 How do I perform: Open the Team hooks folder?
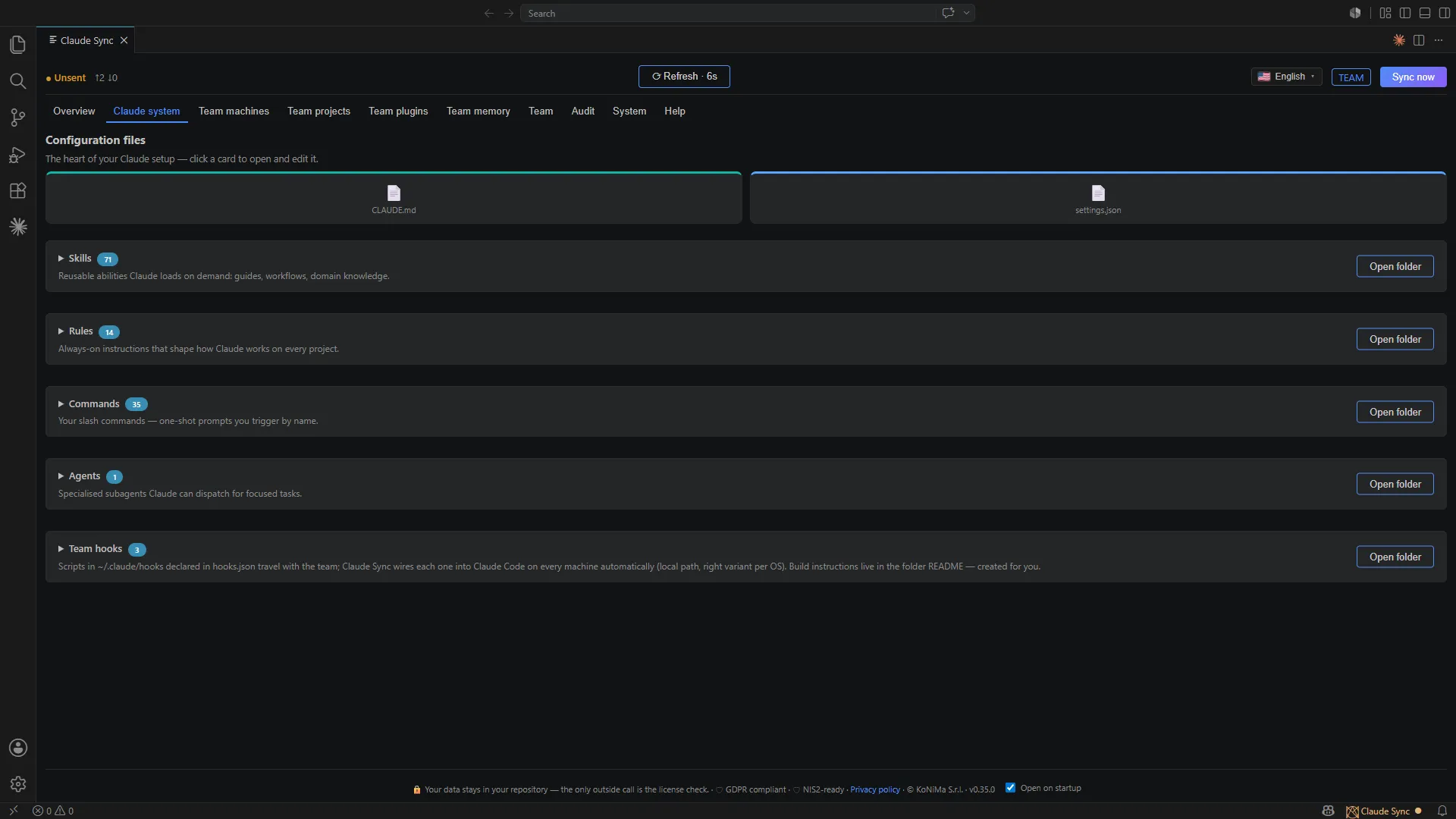(x=1395, y=557)
